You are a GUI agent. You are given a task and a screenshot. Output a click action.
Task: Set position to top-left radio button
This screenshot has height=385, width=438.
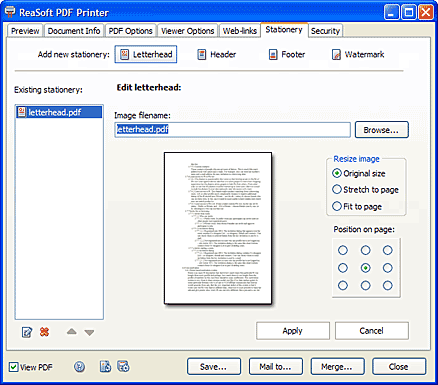coord(343,250)
